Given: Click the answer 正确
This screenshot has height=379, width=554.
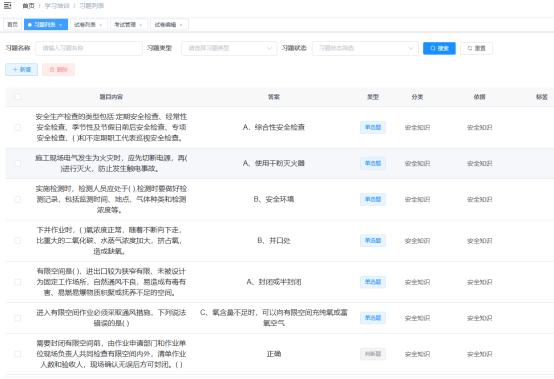Looking at the screenshot, I should click(x=274, y=354).
